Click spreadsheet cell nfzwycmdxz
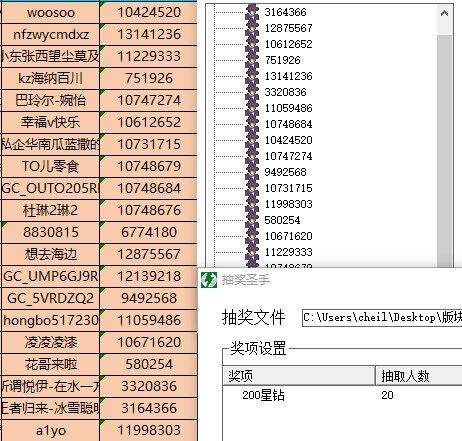The width and height of the screenshot is (462, 441). point(50,34)
